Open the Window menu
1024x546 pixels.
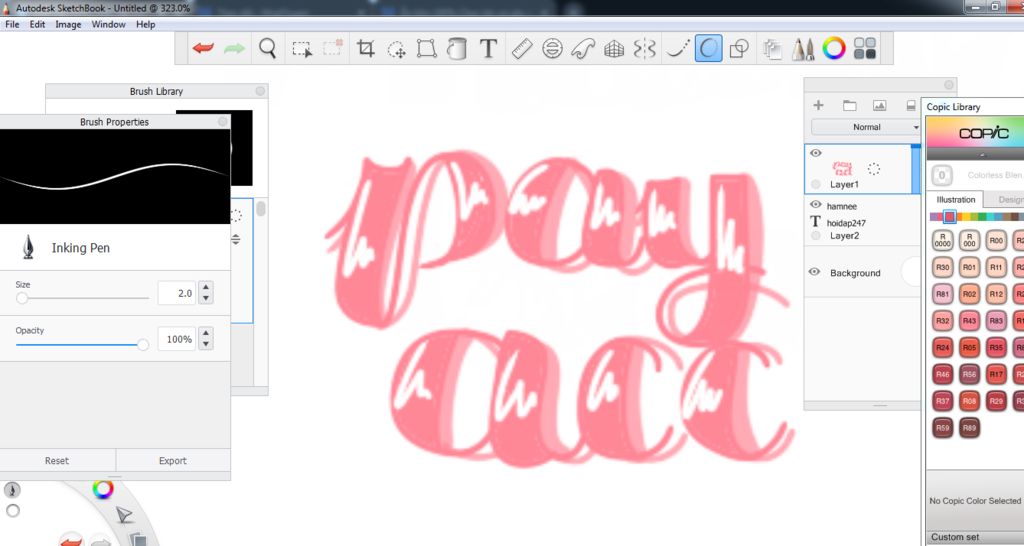pos(108,24)
